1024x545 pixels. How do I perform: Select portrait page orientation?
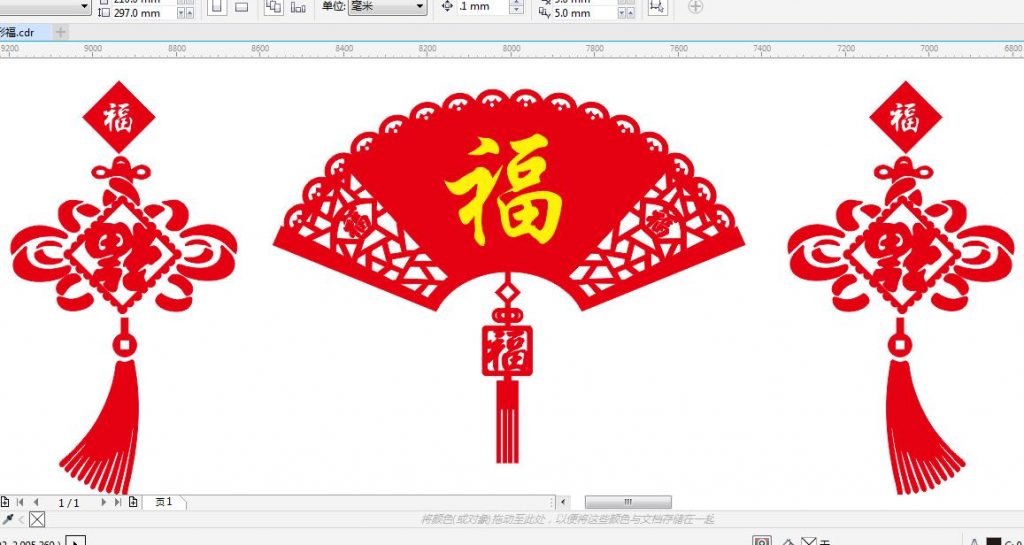tap(217, 7)
